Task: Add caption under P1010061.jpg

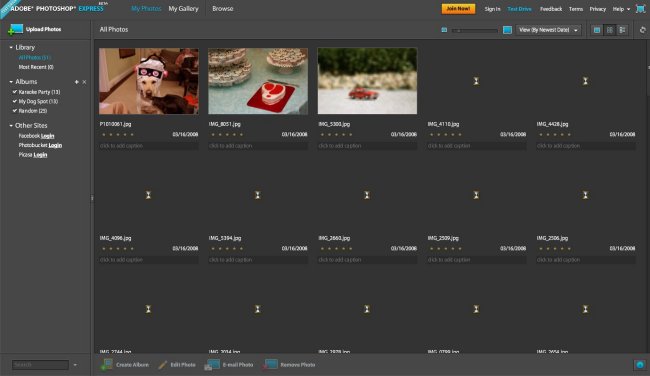Action: coord(148,146)
